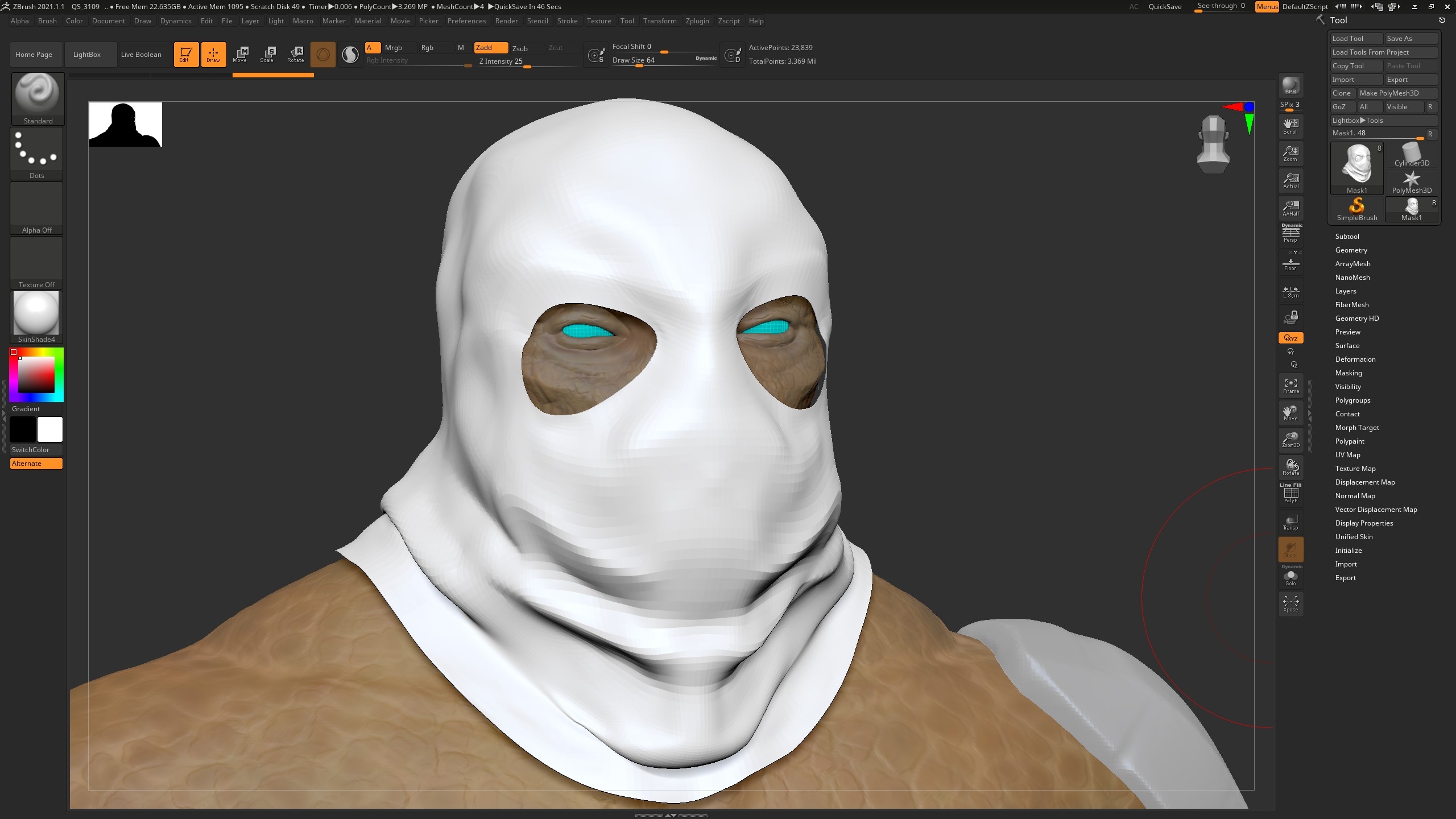Toggle the Floor grid
1456x819 pixels.
pyautogui.click(x=1291, y=263)
